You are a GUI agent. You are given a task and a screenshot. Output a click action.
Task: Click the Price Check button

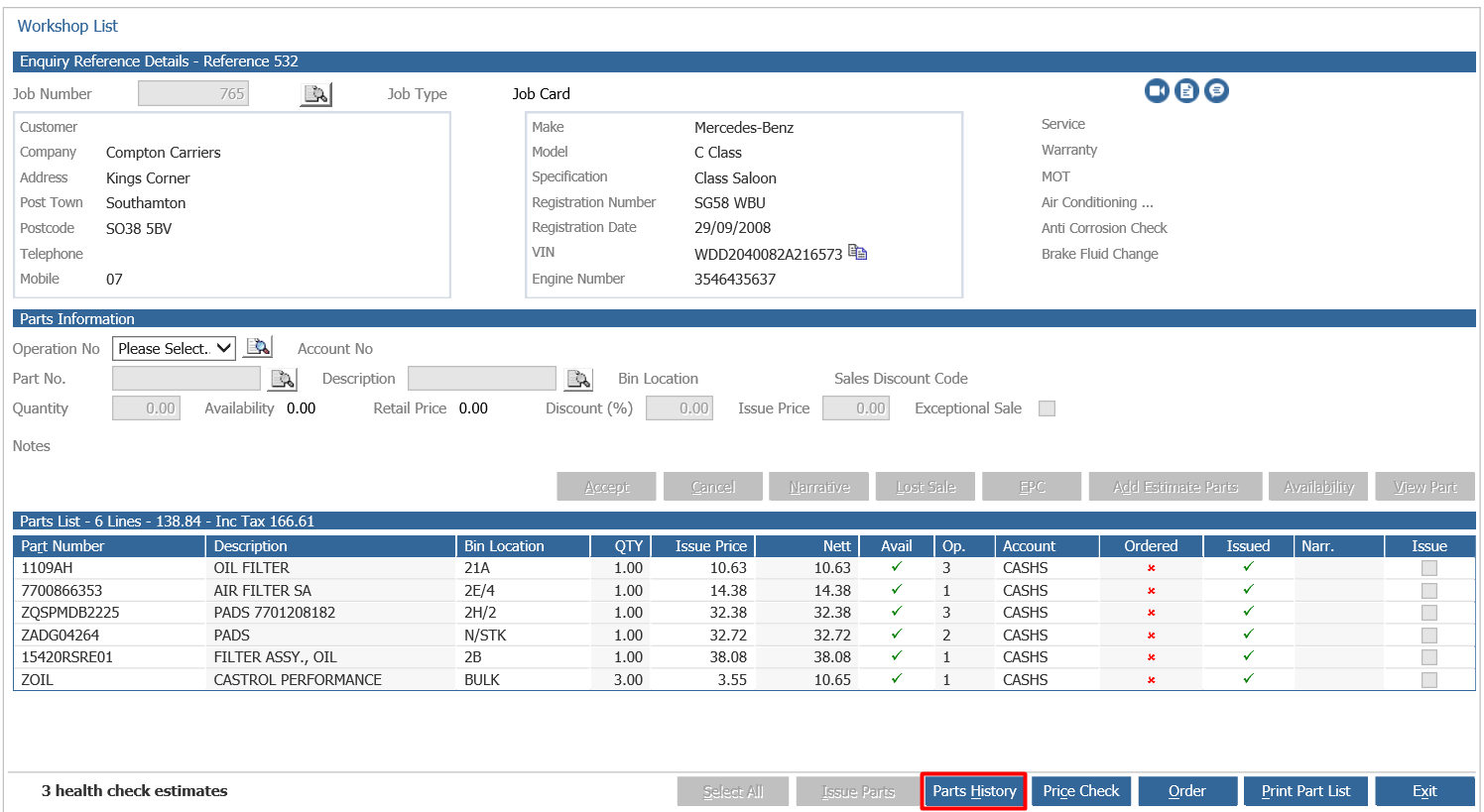1080,791
